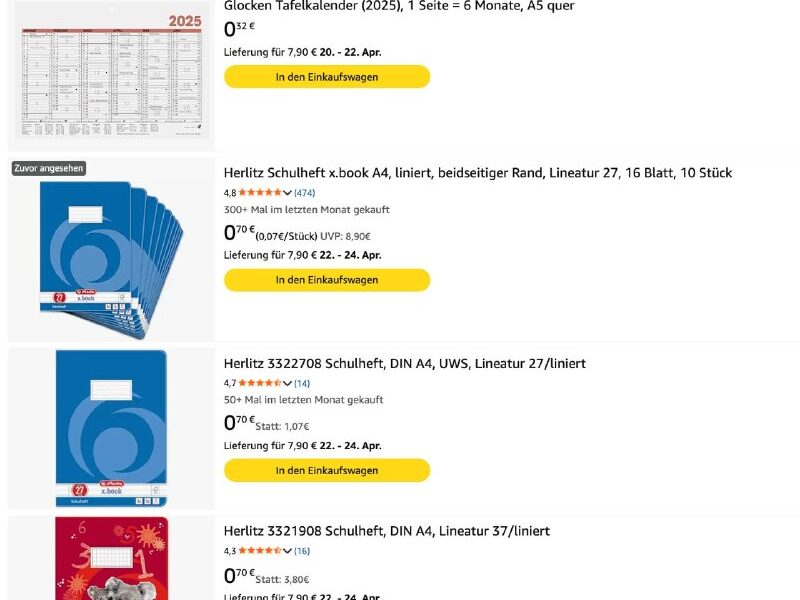The height and width of the screenshot is (600, 800).
Task: Open the Glocken Tafelkalender 2025 product image
Action: point(111,74)
